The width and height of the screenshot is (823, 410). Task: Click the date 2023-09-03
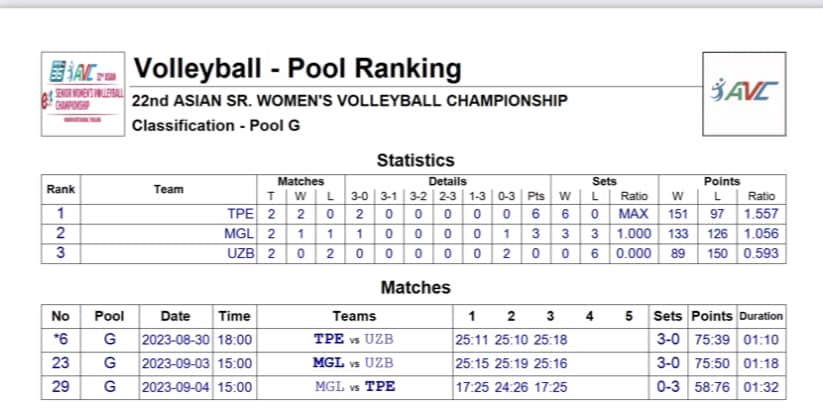(176, 363)
